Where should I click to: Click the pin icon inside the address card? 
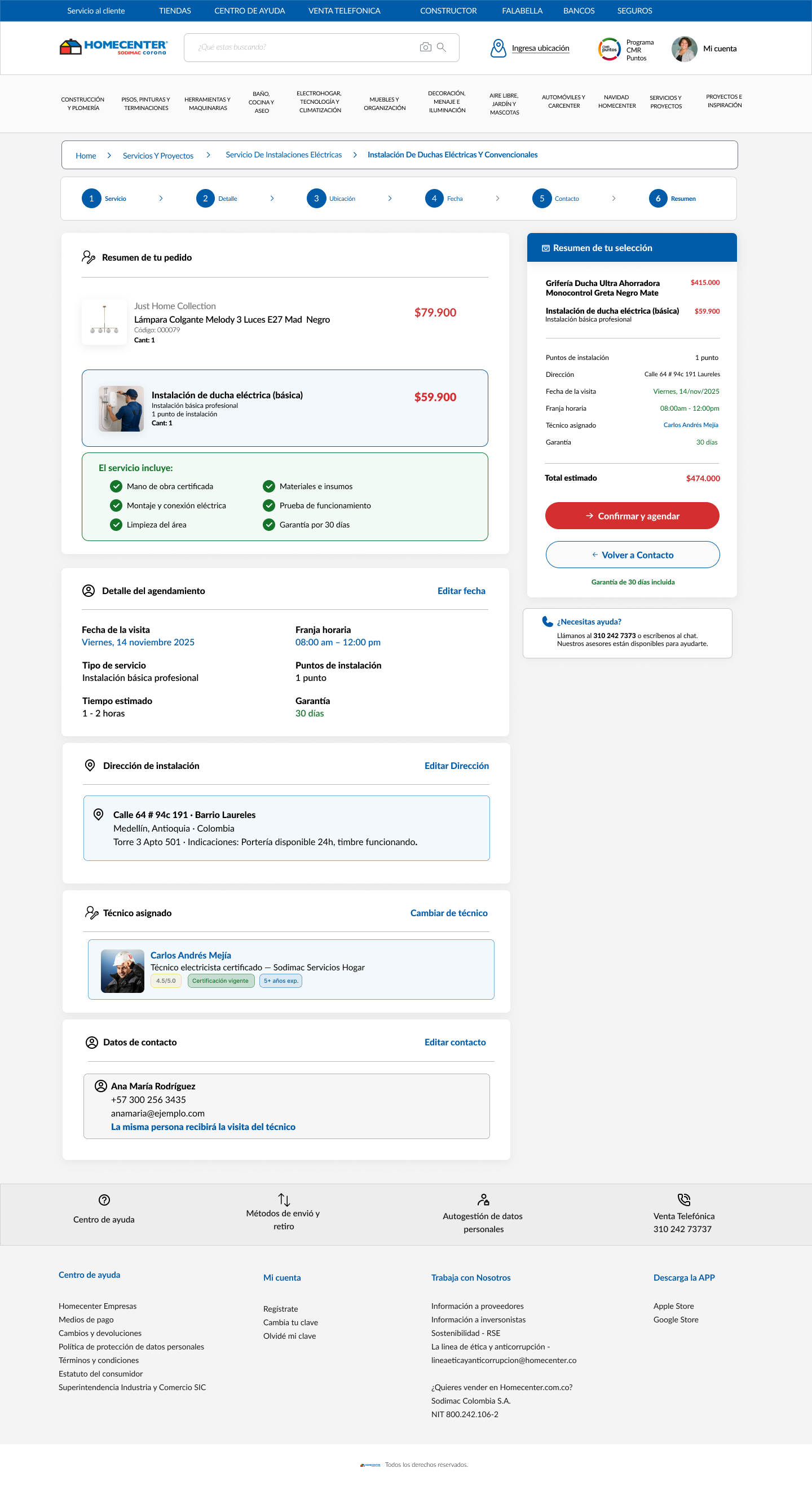click(99, 815)
